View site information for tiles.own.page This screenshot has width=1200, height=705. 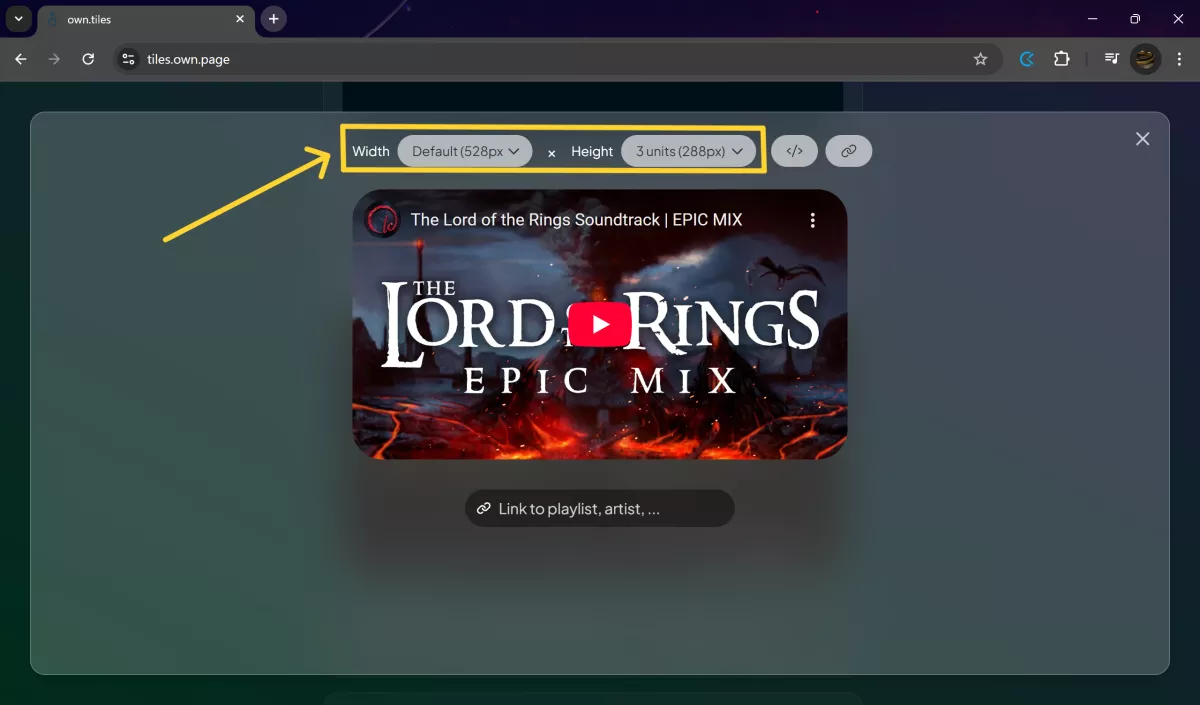tap(128, 59)
